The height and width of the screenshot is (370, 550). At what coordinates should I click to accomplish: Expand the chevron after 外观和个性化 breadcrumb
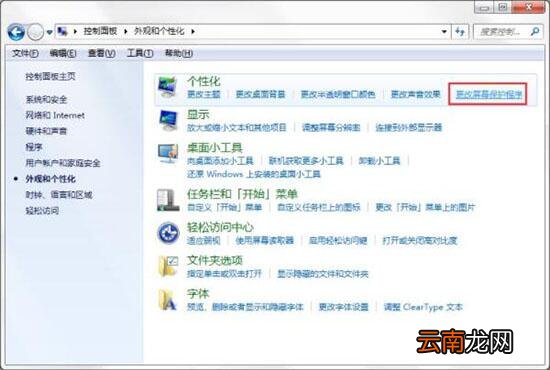point(193,32)
